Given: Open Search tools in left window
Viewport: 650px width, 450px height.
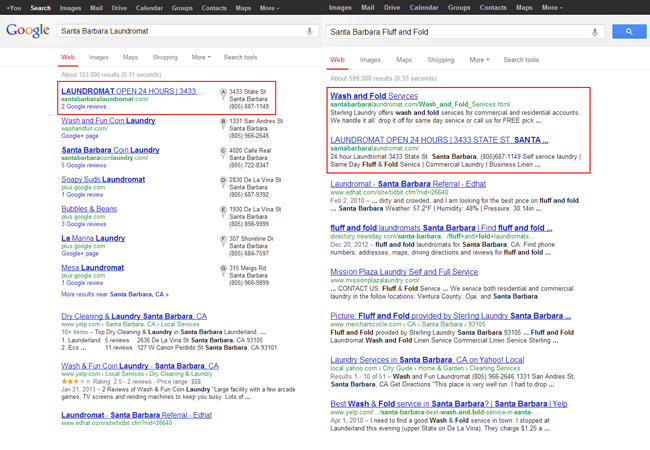Looking at the screenshot, I should click(x=240, y=57).
